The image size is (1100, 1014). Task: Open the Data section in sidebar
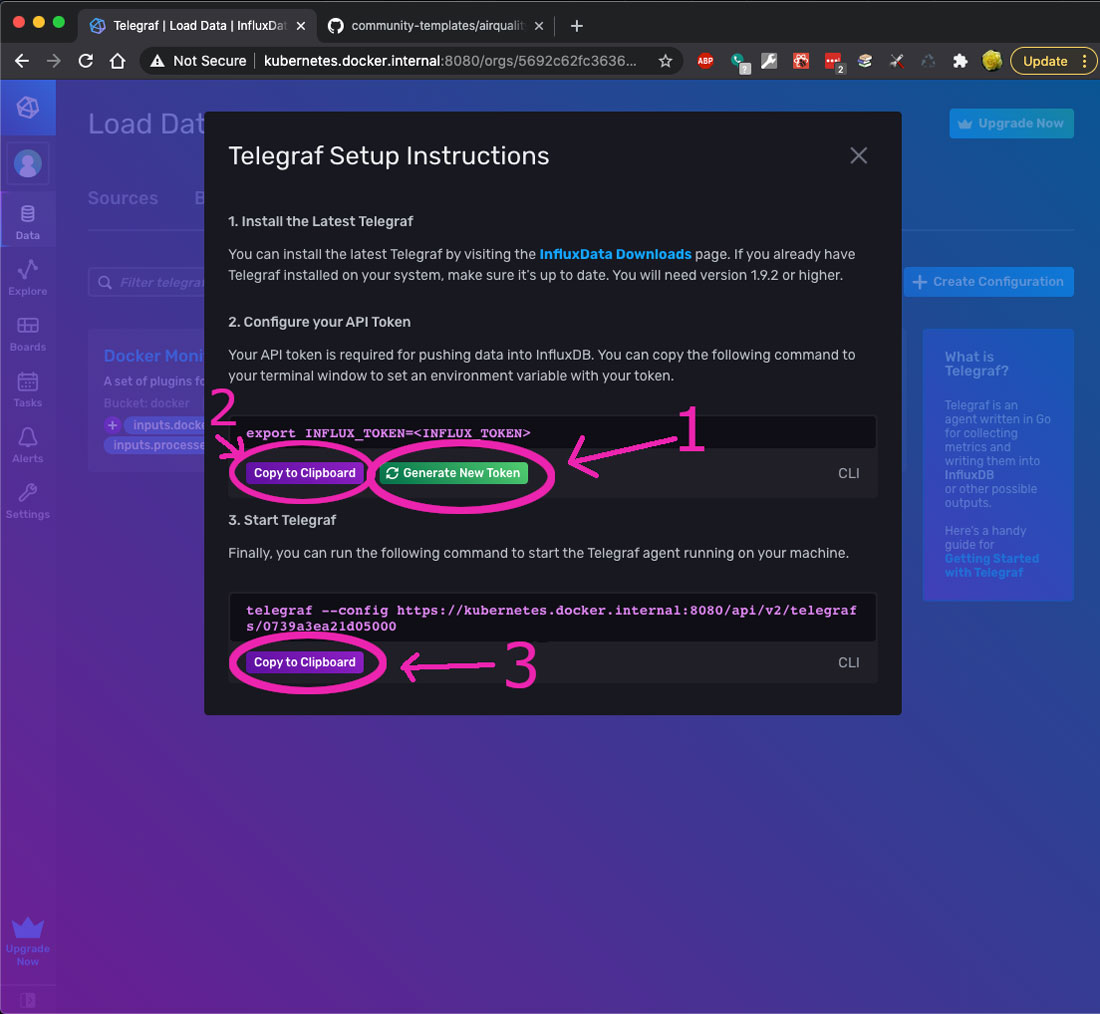27,221
